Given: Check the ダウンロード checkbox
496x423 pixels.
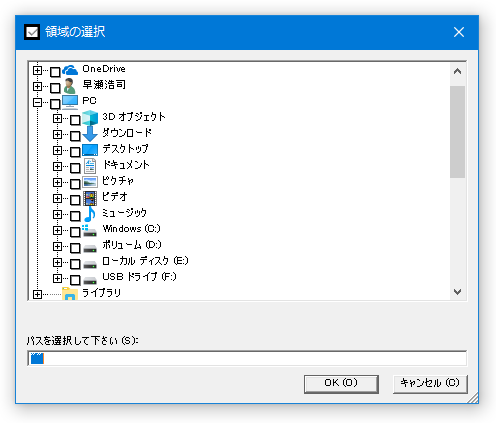Looking at the screenshot, I should [75, 136].
